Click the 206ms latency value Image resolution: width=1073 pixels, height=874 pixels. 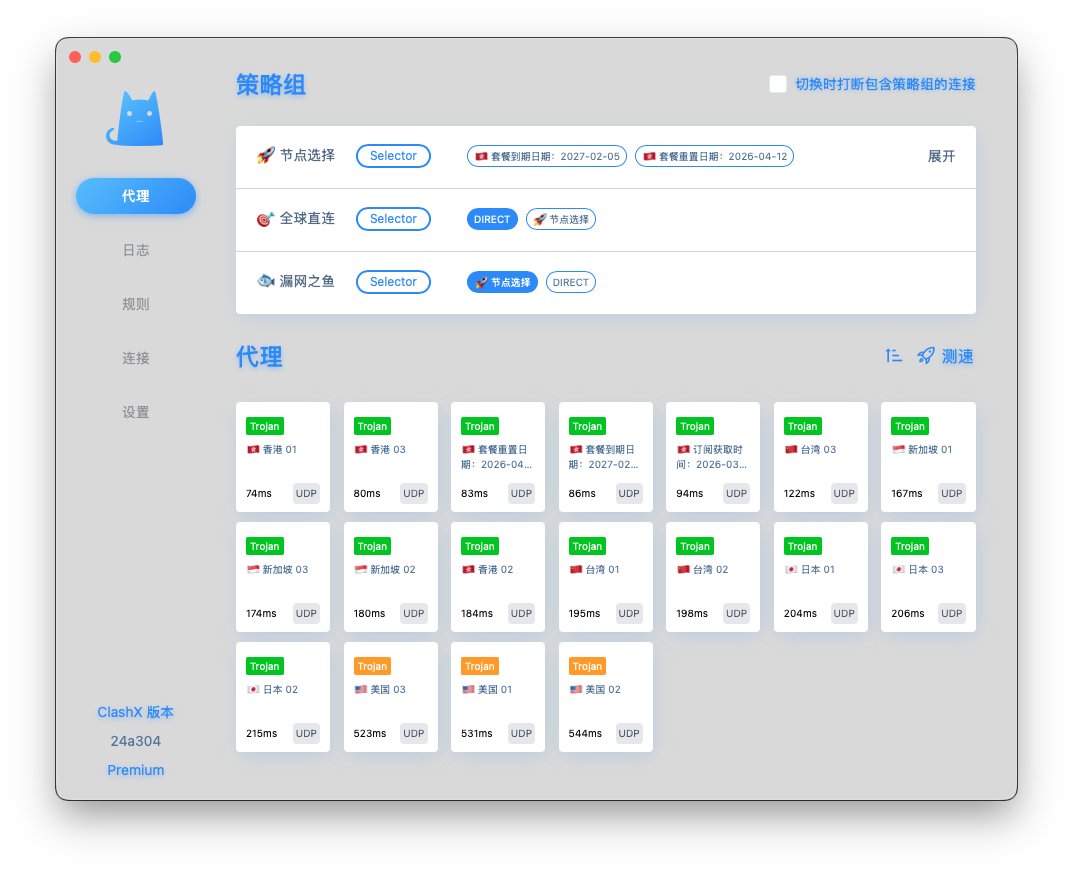[x=907, y=614]
